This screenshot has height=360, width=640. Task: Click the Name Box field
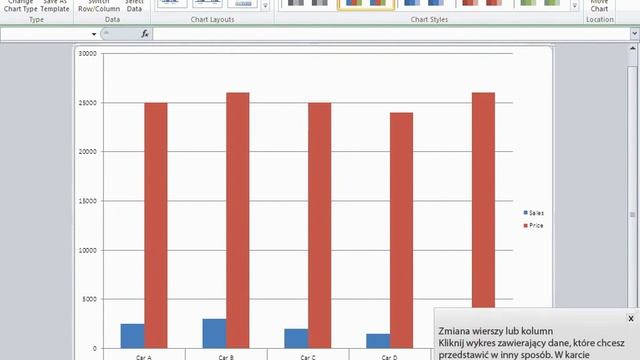tap(45, 34)
